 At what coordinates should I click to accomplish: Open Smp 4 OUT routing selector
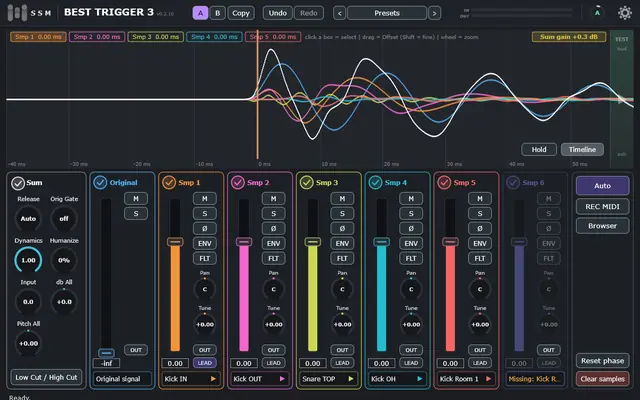[411, 350]
